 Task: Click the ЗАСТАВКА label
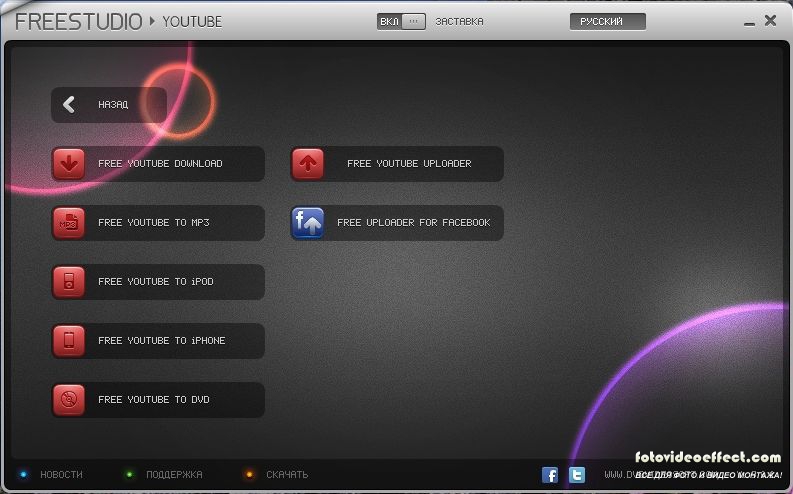pos(459,22)
